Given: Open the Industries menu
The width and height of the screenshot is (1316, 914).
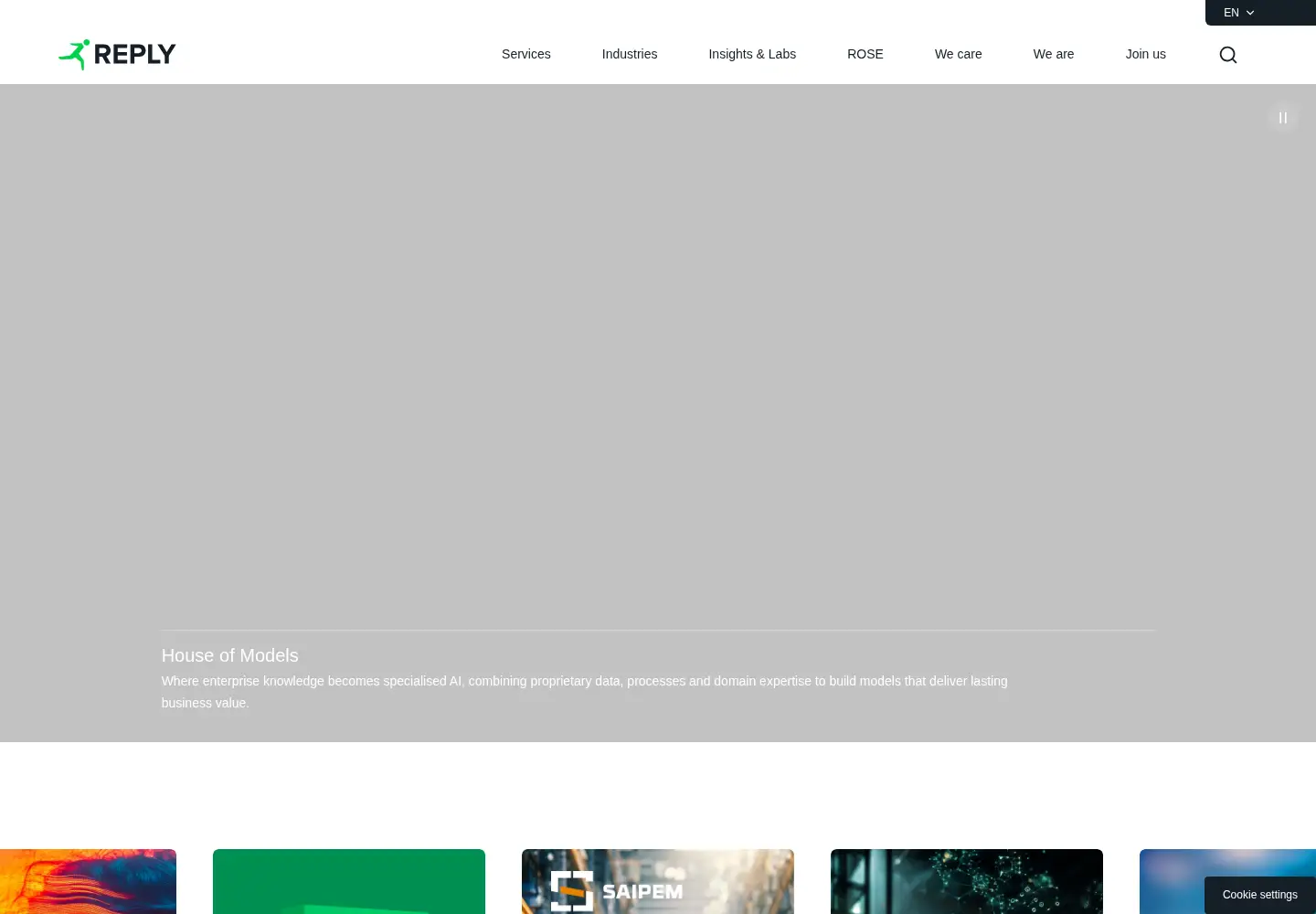Looking at the screenshot, I should pos(630,54).
